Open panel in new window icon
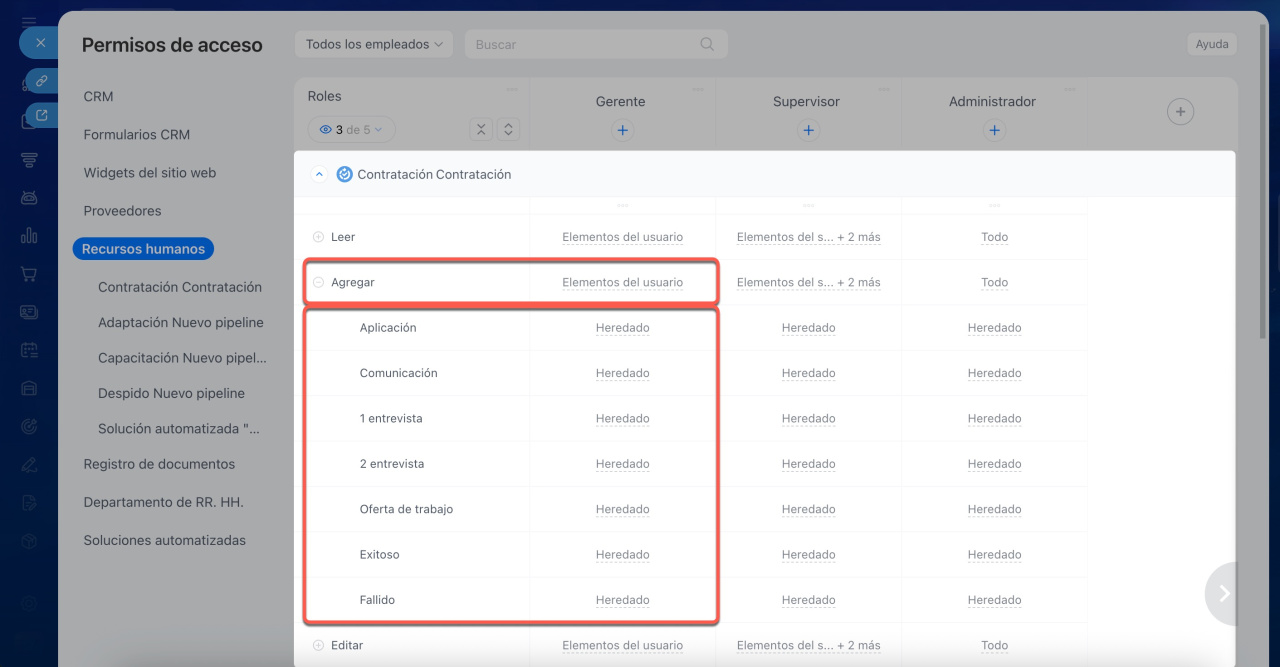Screen dimensions: 1280x667 41,116
